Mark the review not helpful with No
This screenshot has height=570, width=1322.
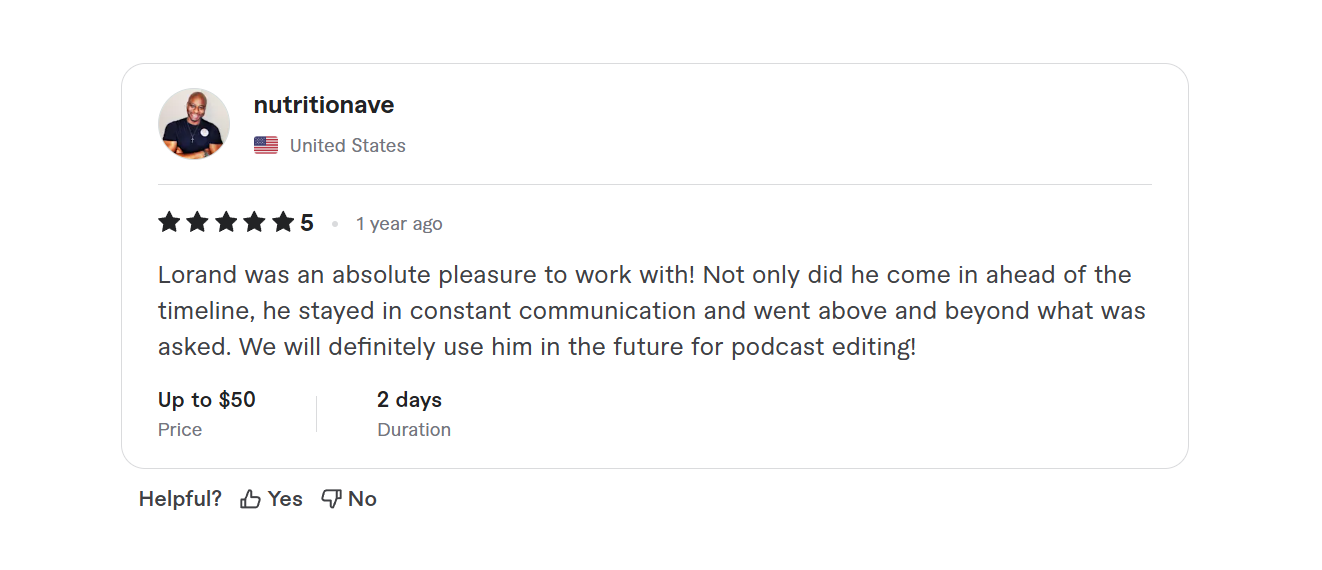[362, 499]
